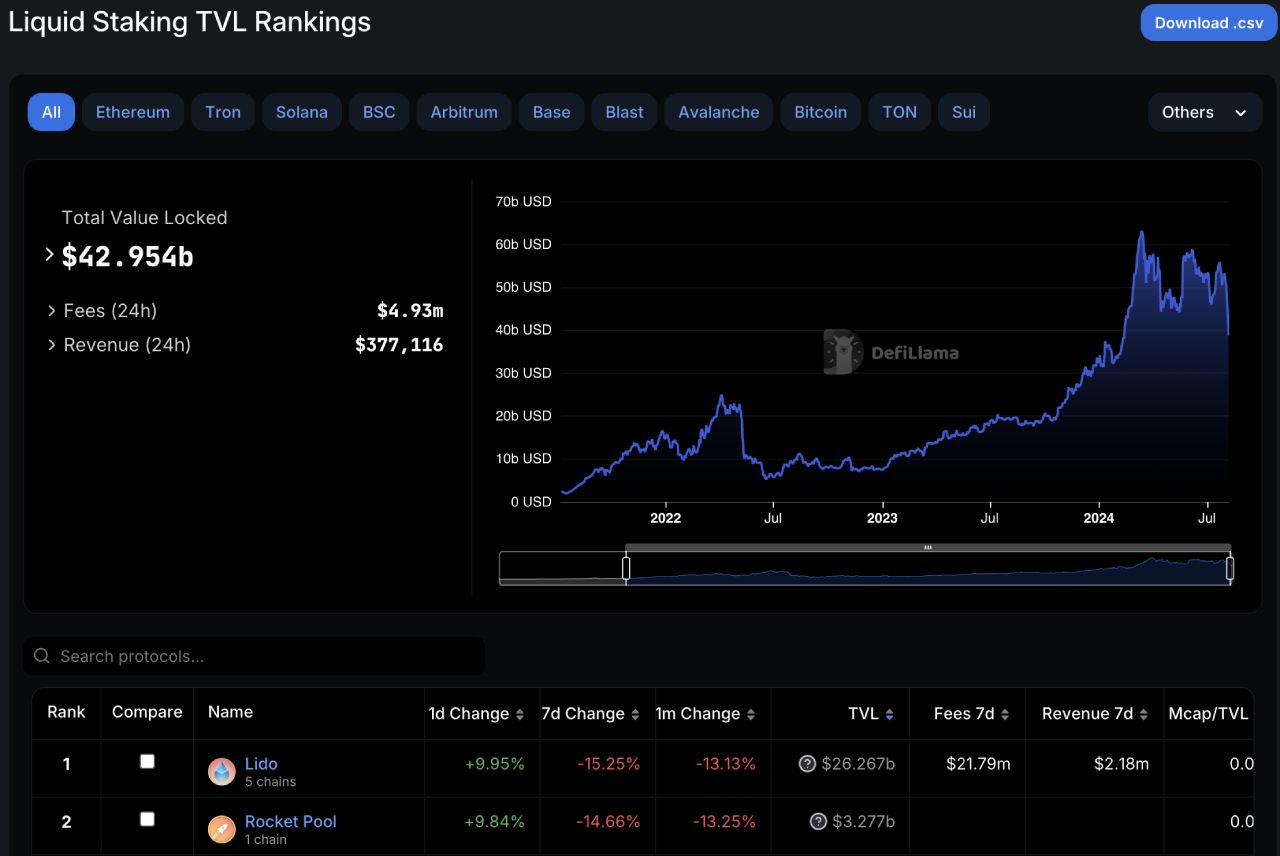Expand the Fees (24h) row
Image resolution: width=1280 pixels, height=856 pixels.
tap(51, 311)
